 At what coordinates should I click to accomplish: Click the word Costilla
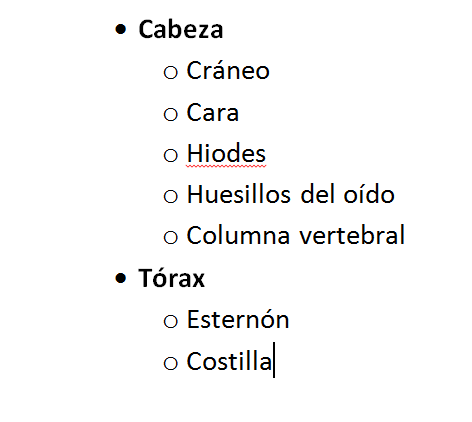click(x=229, y=361)
